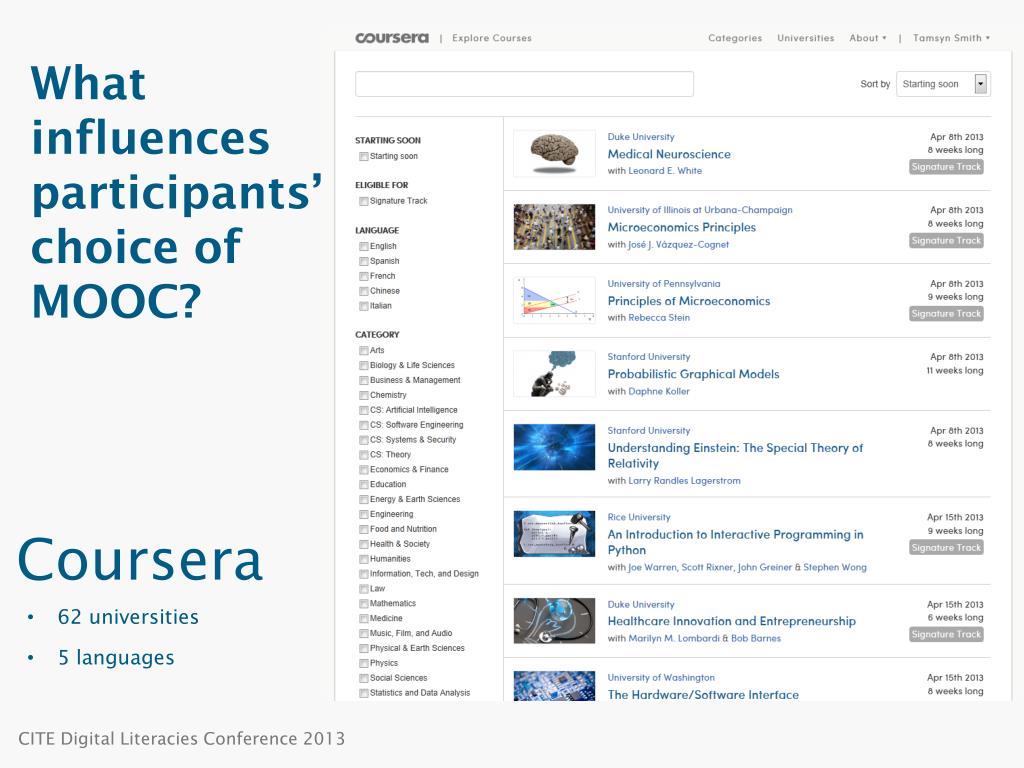Open Medical Neuroscience brain thumbnail
1024x768 pixels.
[x=554, y=153]
